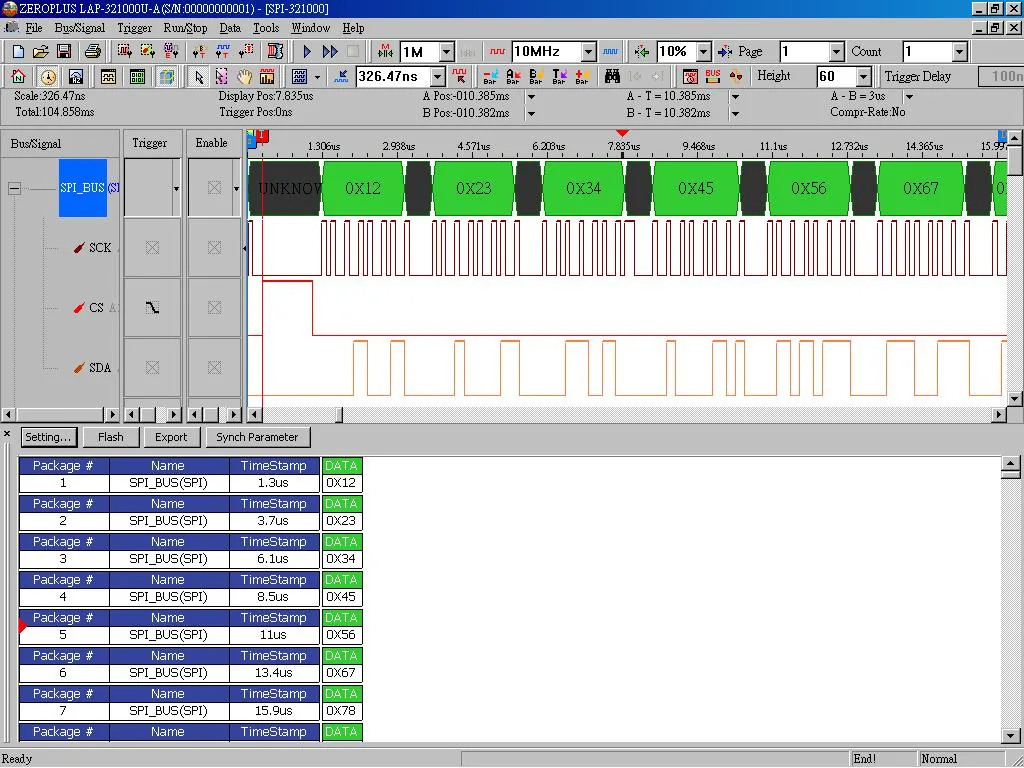This screenshot has height=768, width=1024.
Task: Open the 1M memory depth dropdown
Action: [x=447, y=52]
